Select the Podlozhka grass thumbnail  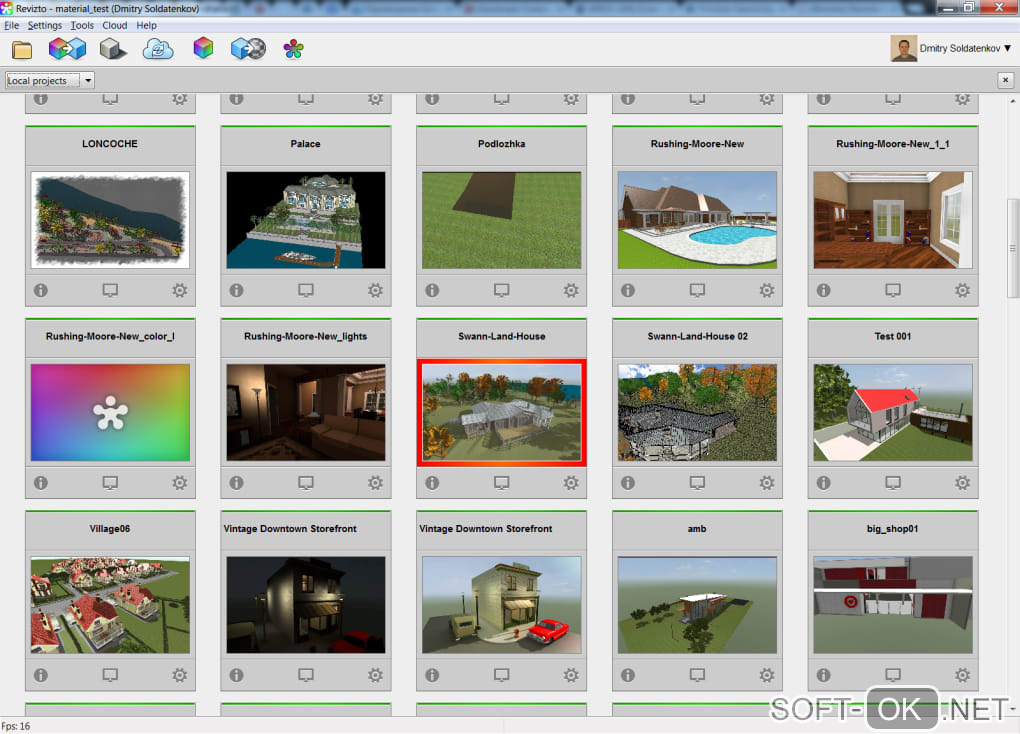502,220
